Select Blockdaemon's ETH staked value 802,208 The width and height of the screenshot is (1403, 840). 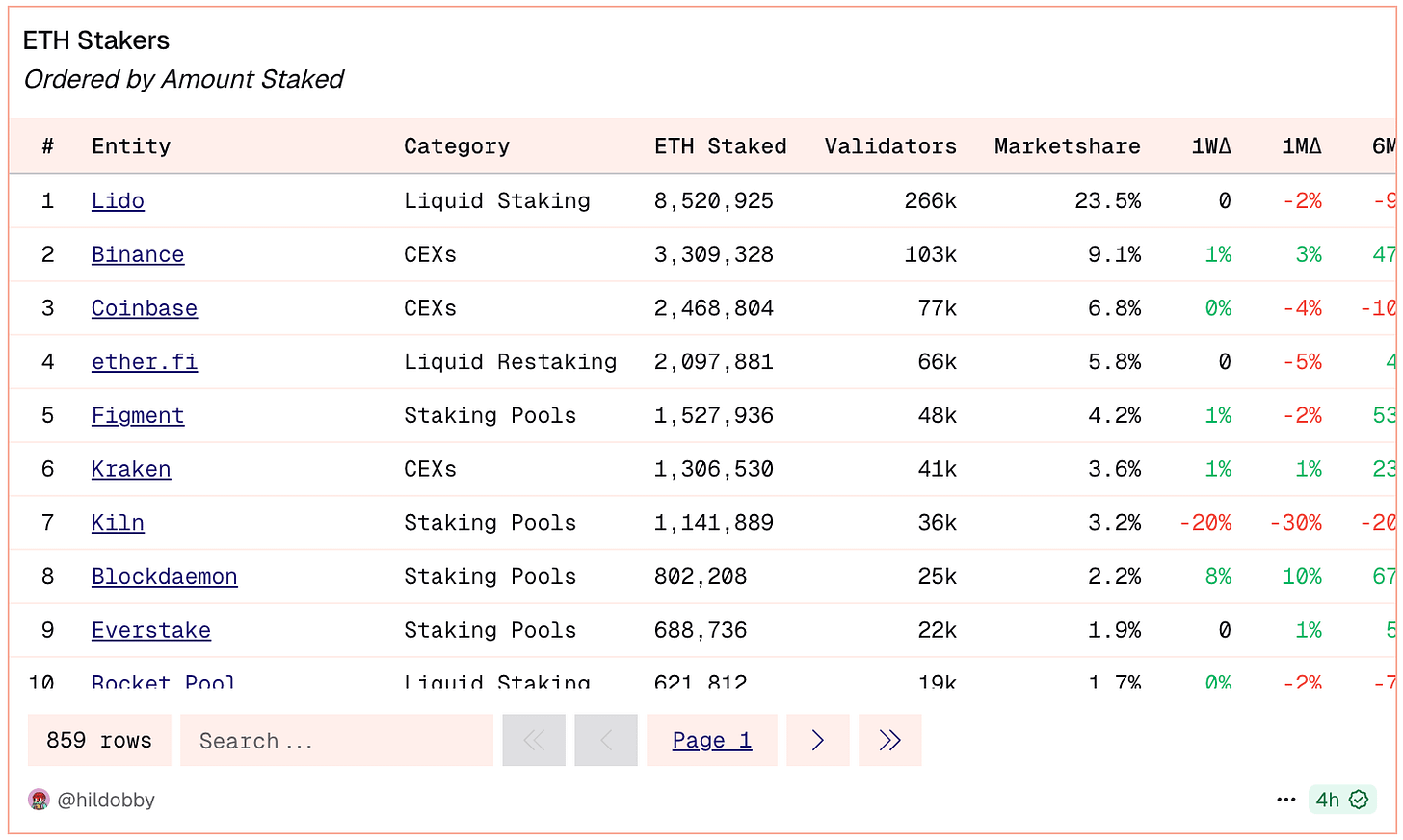[701, 577]
